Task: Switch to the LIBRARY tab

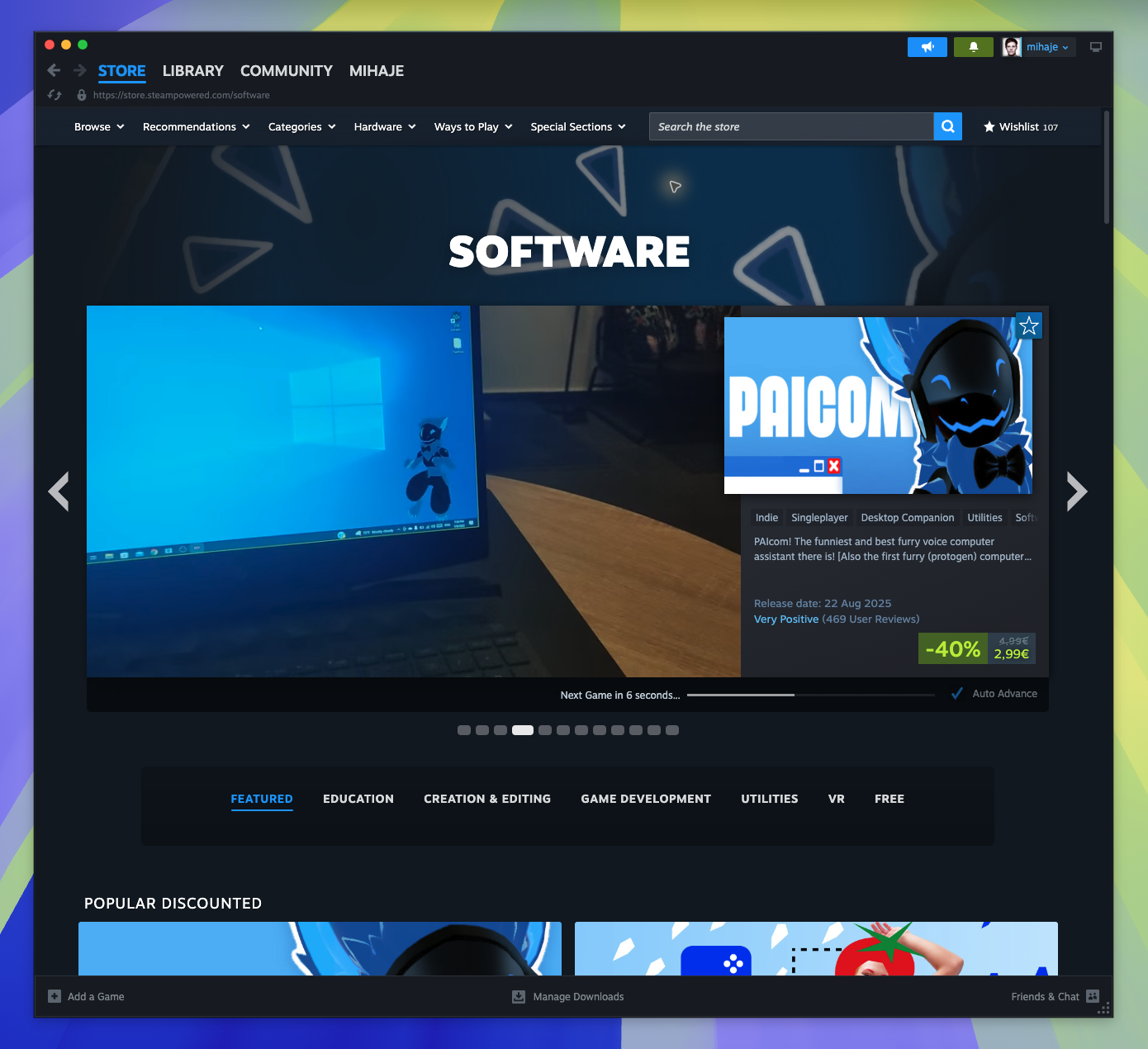Action: pos(193,71)
